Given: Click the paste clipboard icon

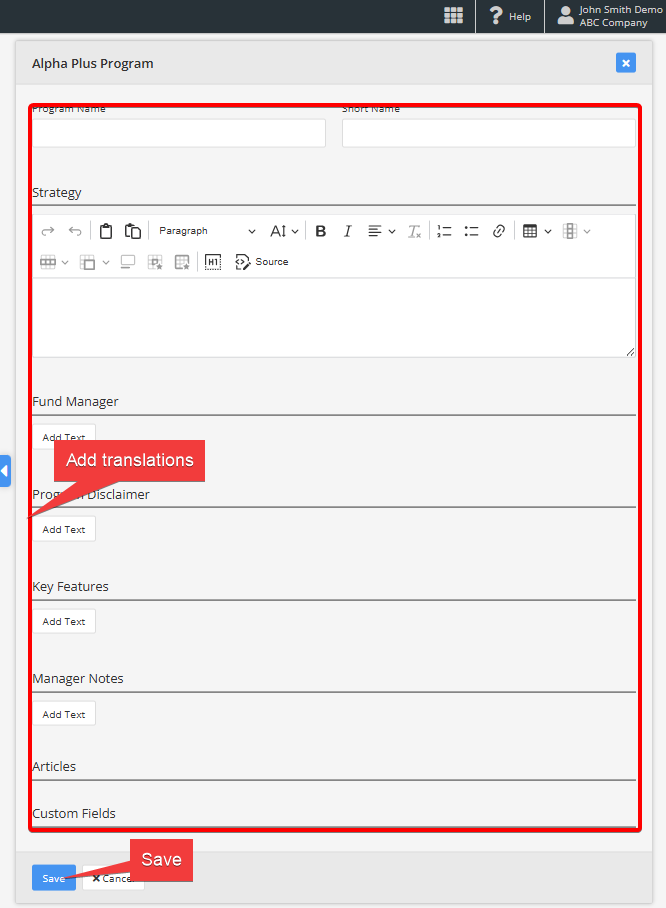Looking at the screenshot, I should point(106,231).
